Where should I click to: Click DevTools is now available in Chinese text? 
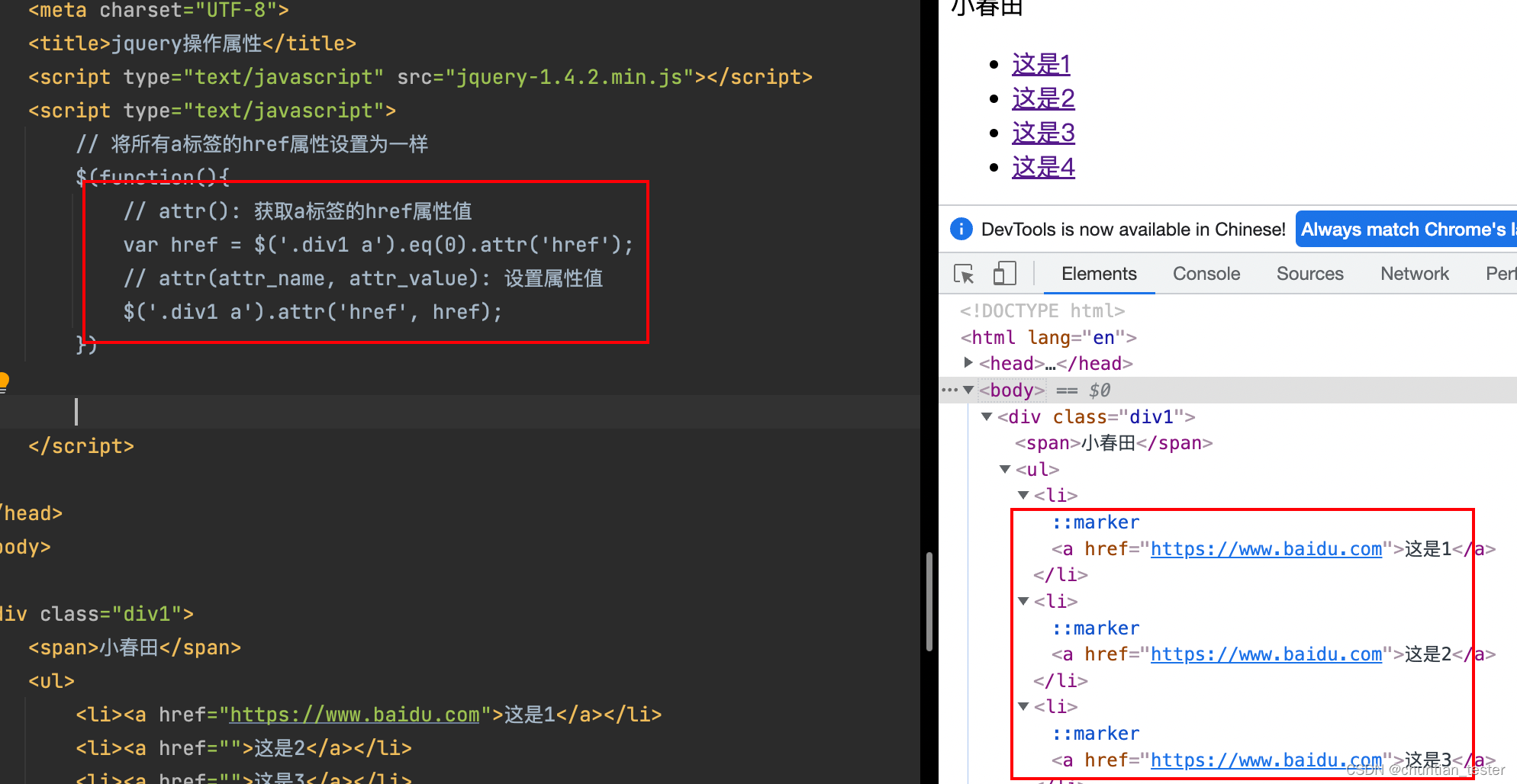1133,229
